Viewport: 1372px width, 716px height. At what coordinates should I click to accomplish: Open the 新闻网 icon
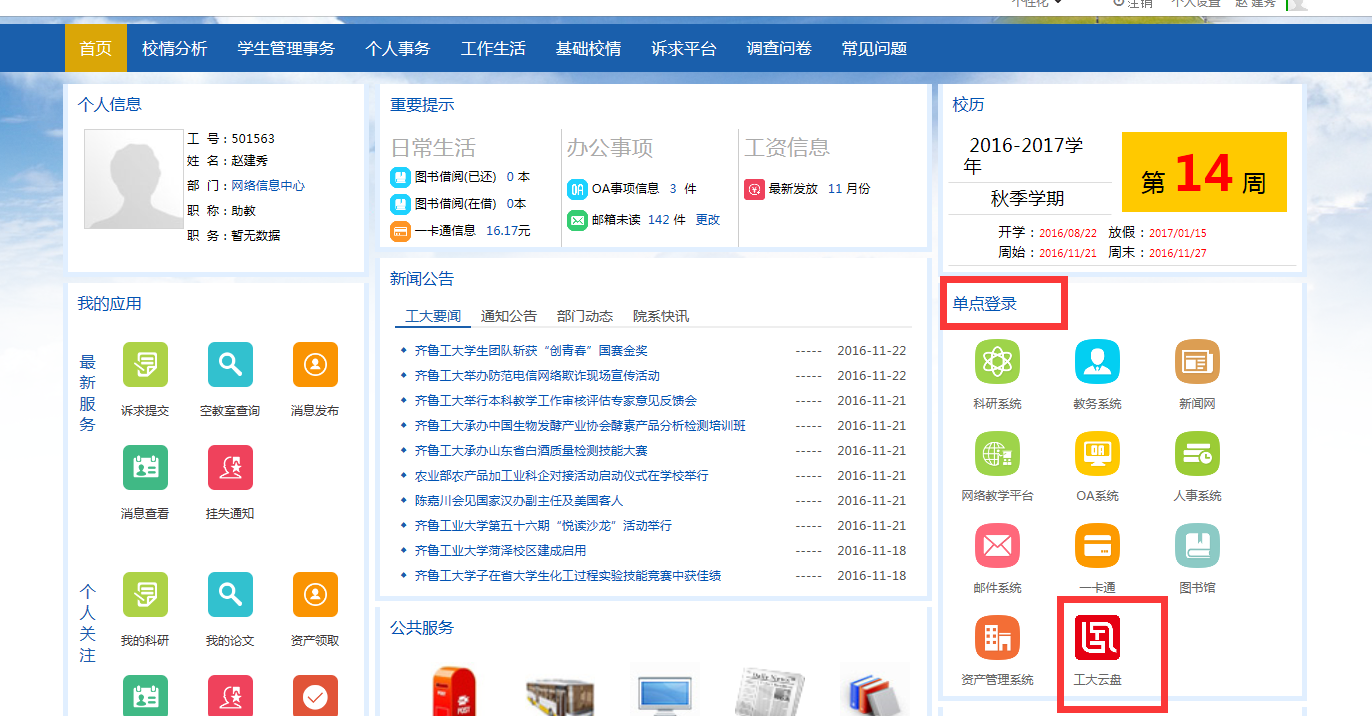coord(1197,362)
